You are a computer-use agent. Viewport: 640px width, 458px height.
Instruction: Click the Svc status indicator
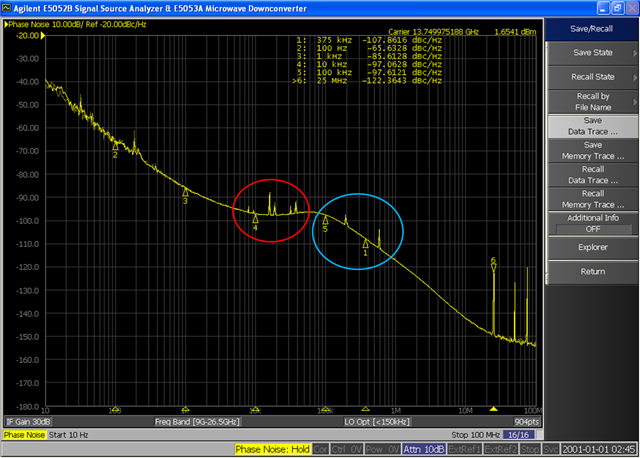coord(551,449)
